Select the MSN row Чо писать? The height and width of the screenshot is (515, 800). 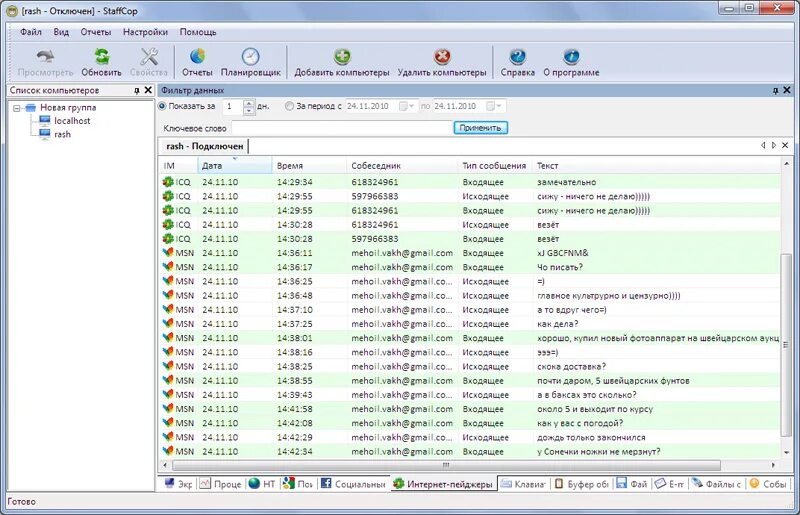469,267
